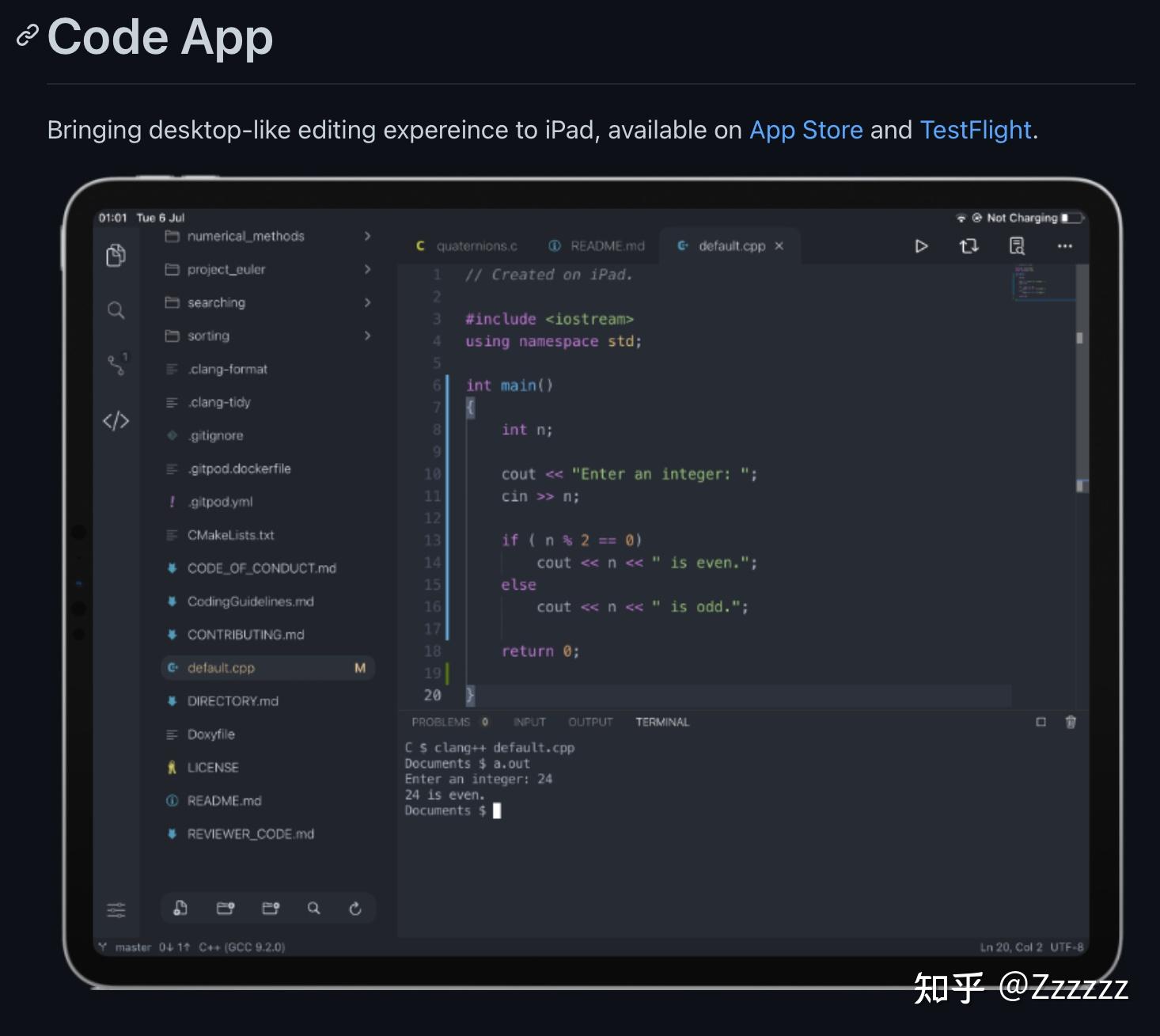This screenshot has height=1036, width=1160.
Task: Maximize the terminal panel with the square icon
Action: (1039, 722)
